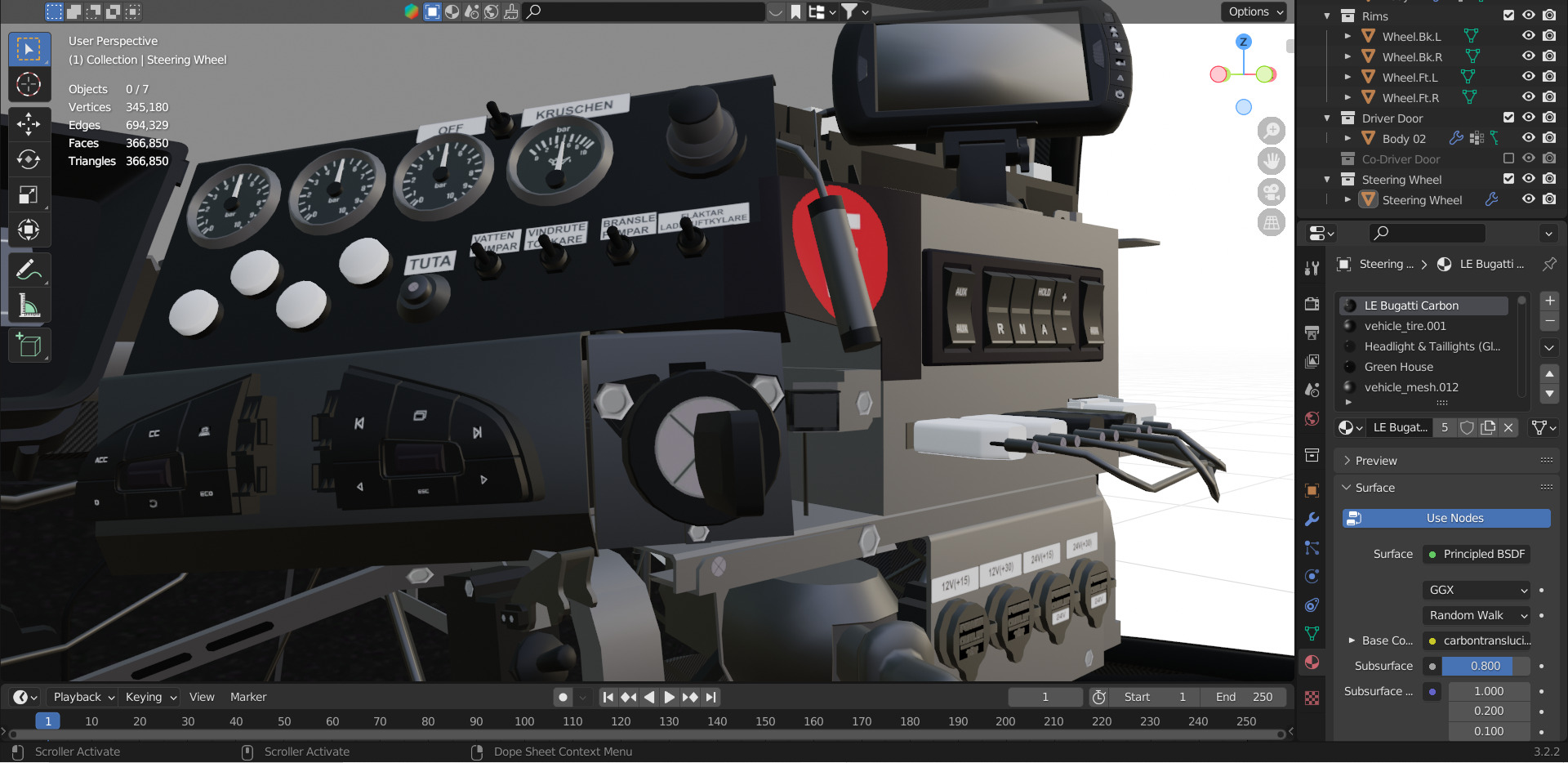This screenshot has width=1568, height=763.
Task: Open the Render properties tab
Action: 1312,304
